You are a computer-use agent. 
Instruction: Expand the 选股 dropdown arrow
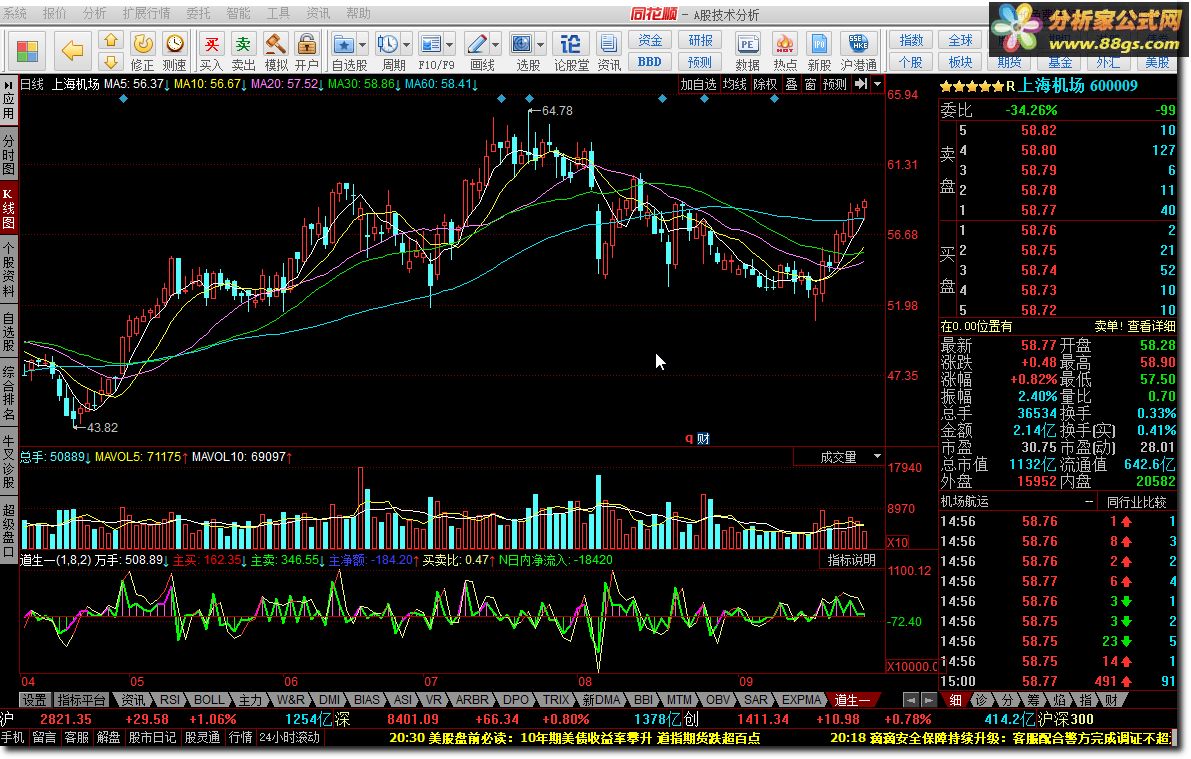pos(541,45)
